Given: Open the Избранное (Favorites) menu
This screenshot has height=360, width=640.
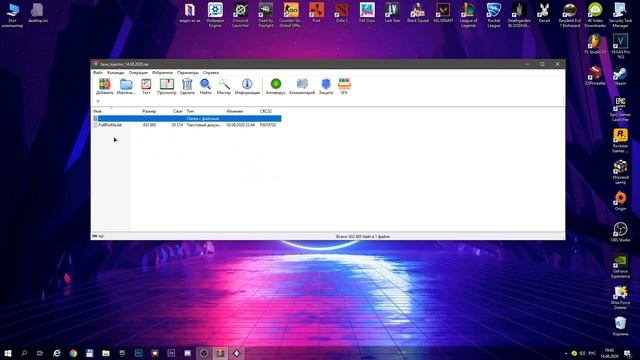Looking at the screenshot, I should pyautogui.click(x=162, y=73).
